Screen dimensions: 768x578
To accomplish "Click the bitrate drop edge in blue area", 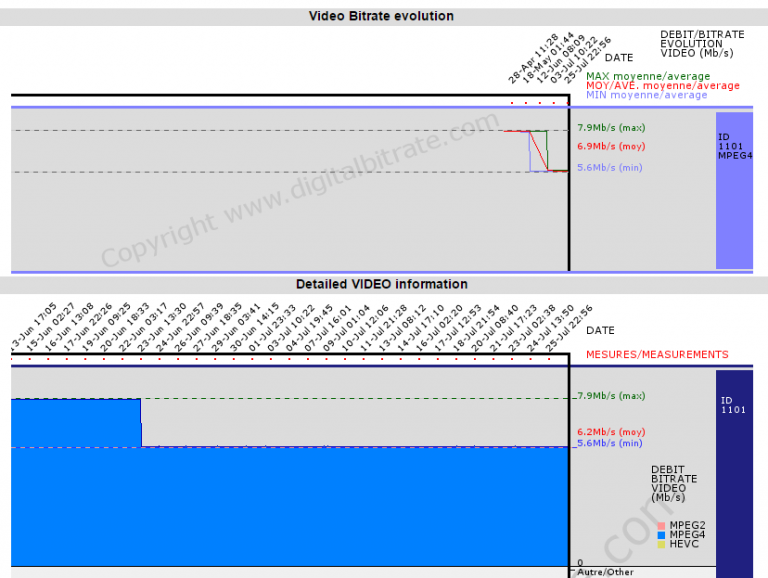I will (141, 423).
